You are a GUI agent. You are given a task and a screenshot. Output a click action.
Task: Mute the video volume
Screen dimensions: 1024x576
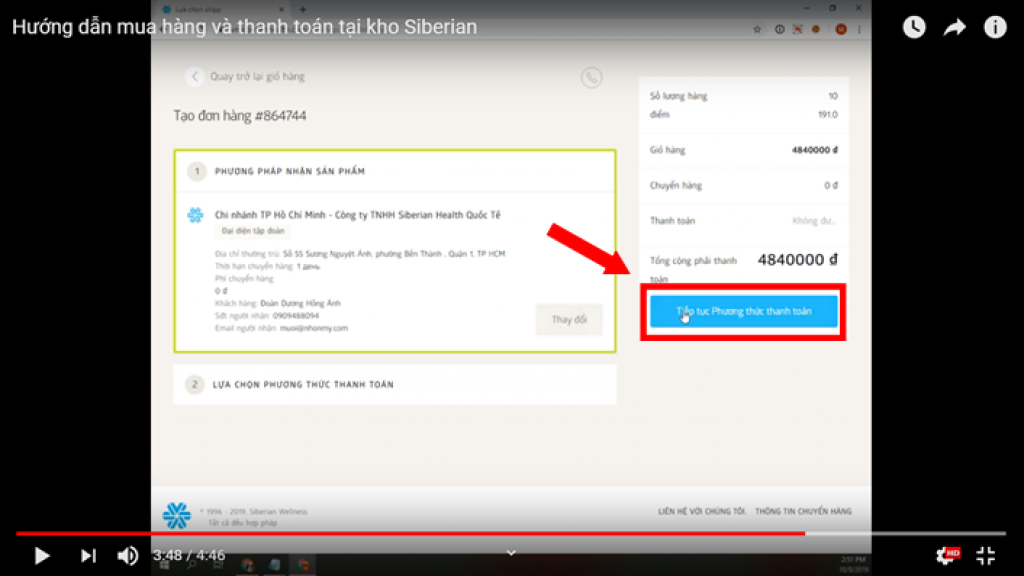[128, 555]
